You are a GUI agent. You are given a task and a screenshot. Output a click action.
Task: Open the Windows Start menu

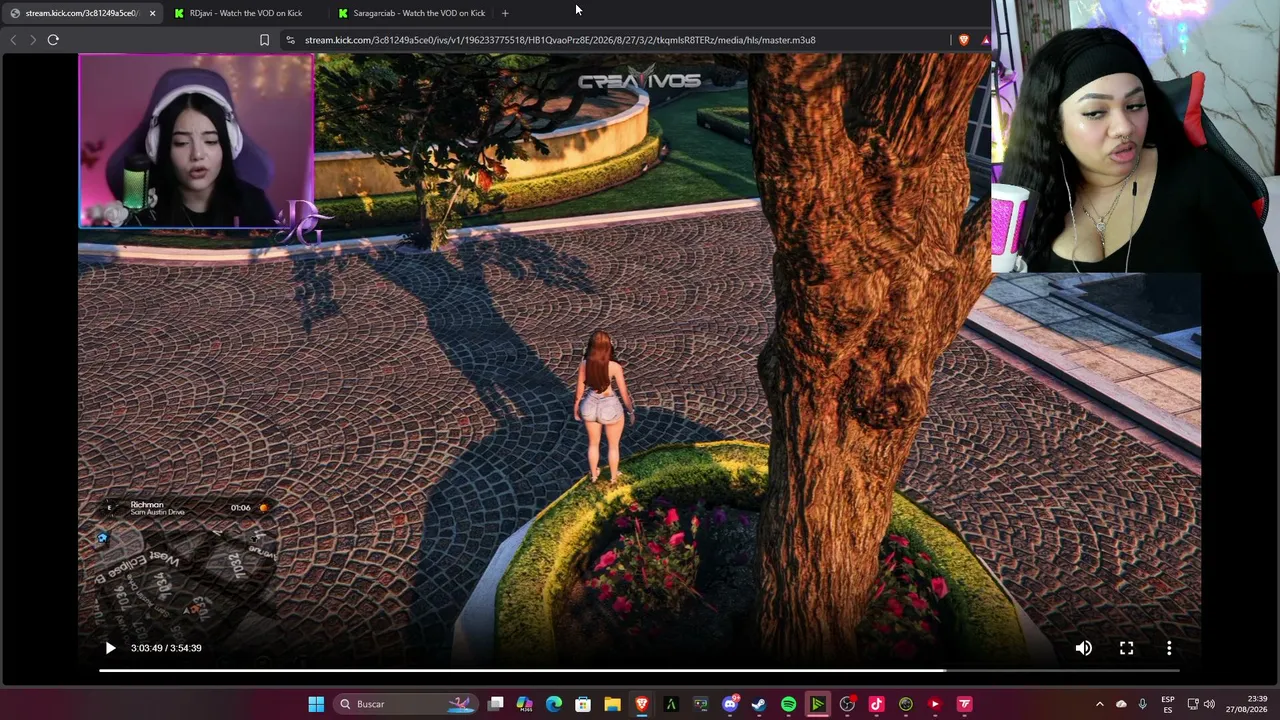click(316, 704)
